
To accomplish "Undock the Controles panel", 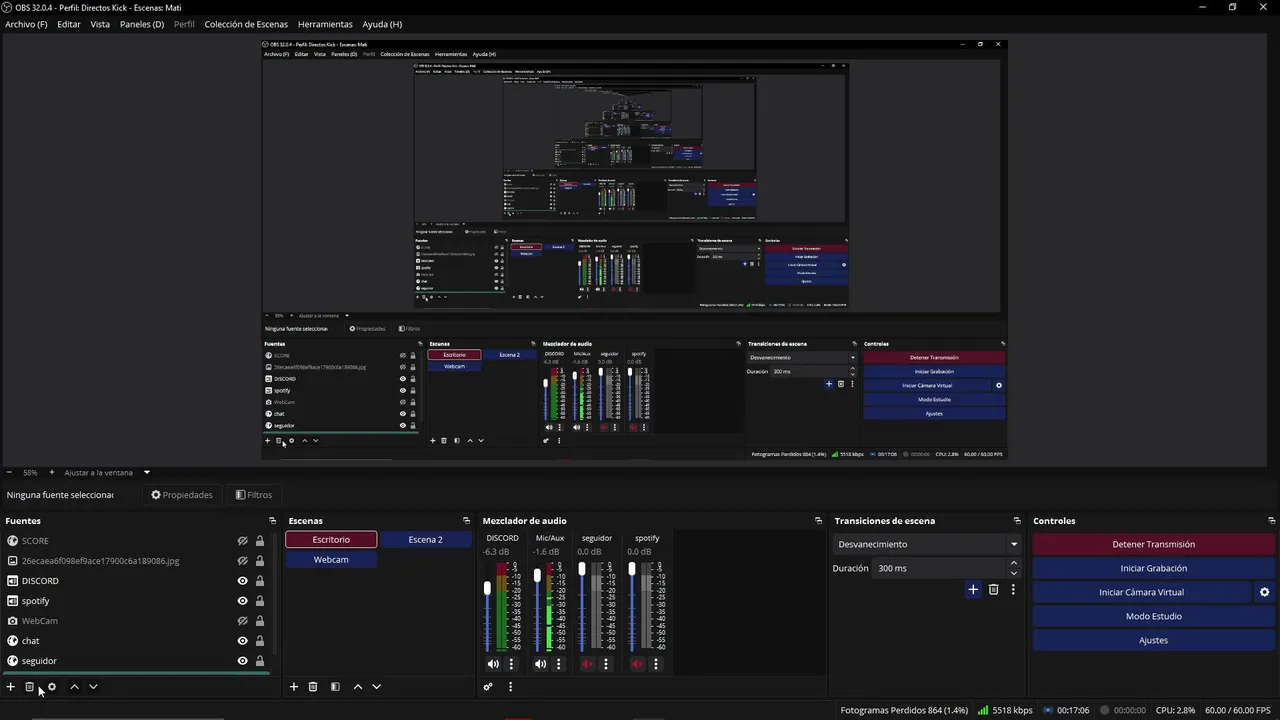I will coord(1272,521).
